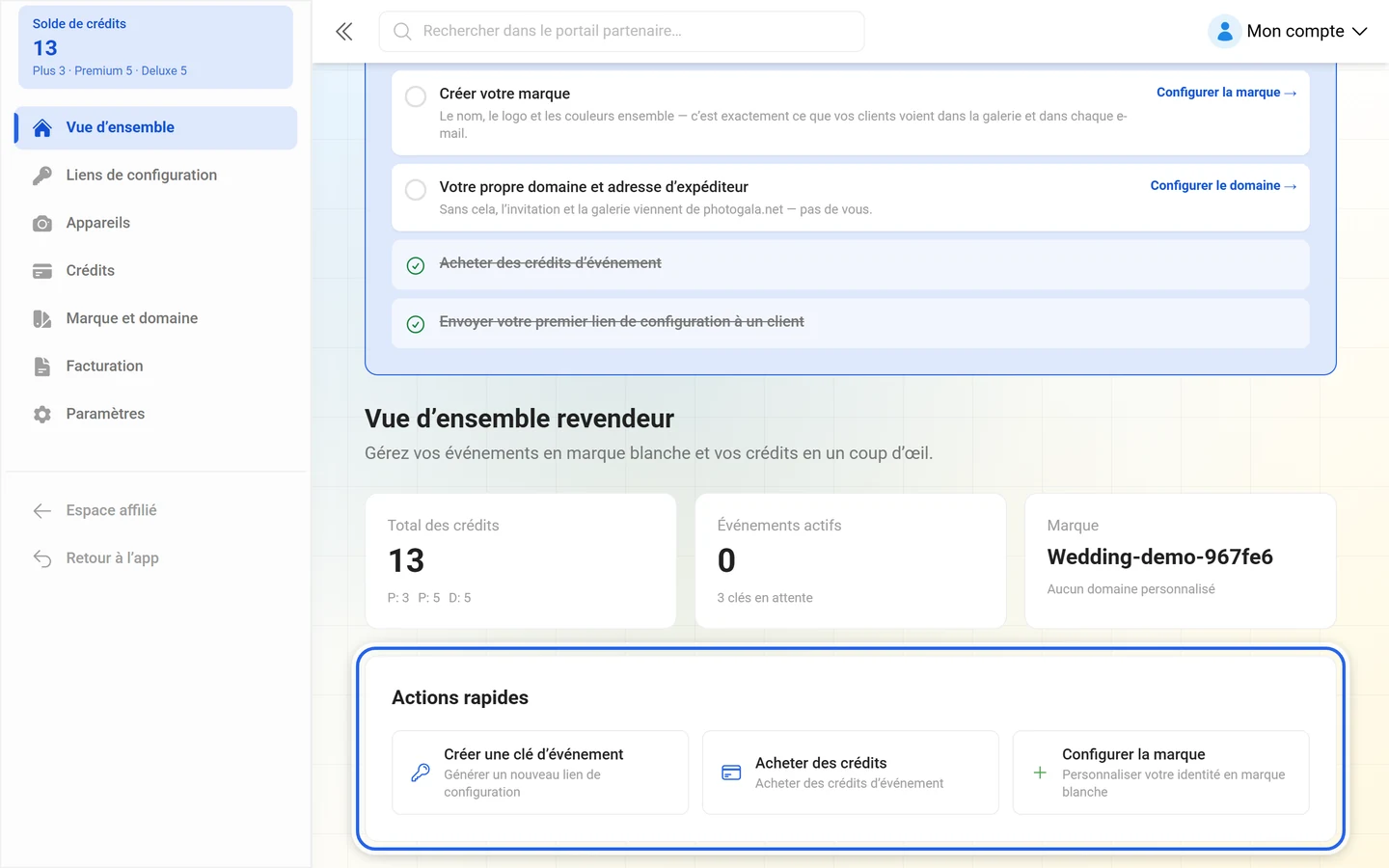Screen dimensions: 1389x868
Task: Click the Solde de crédits balance card
Action: pyautogui.click(x=156, y=47)
